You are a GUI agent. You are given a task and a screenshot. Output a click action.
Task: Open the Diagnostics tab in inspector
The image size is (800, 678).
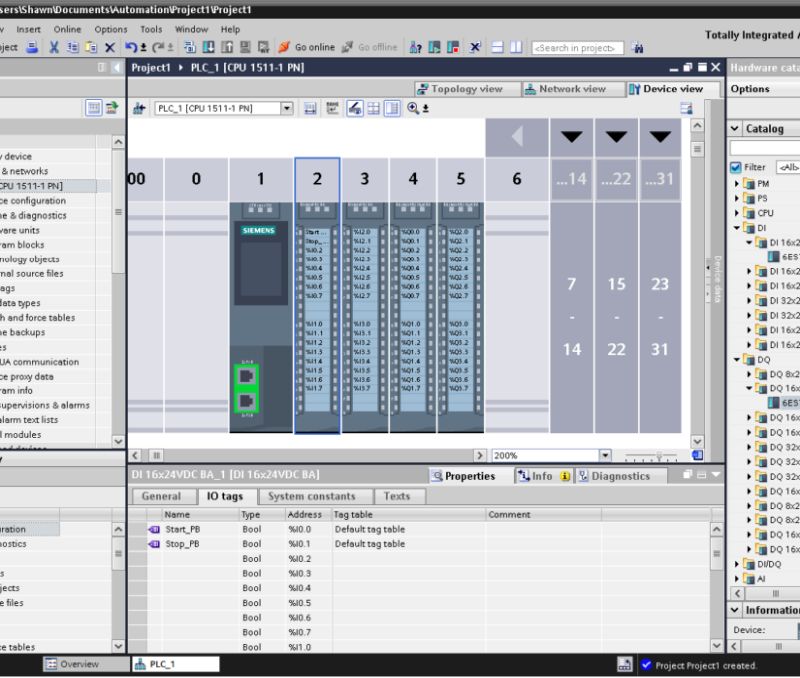point(620,476)
